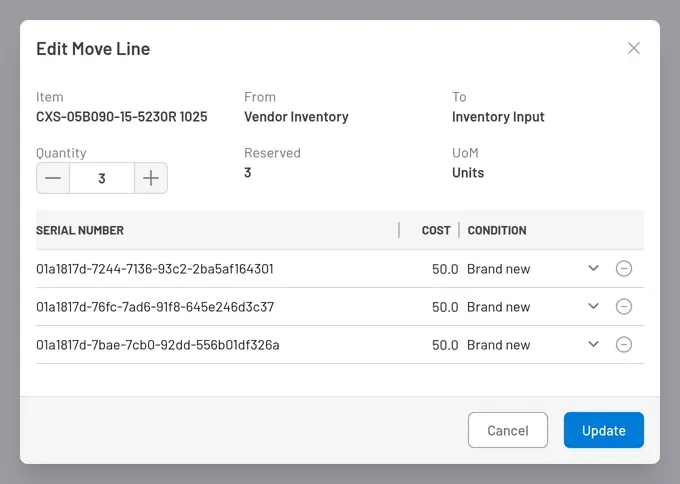This screenshot has height=484, width=680.
Task: Close the Edit Move Line dialog
Action: click(x=634, y=48)
